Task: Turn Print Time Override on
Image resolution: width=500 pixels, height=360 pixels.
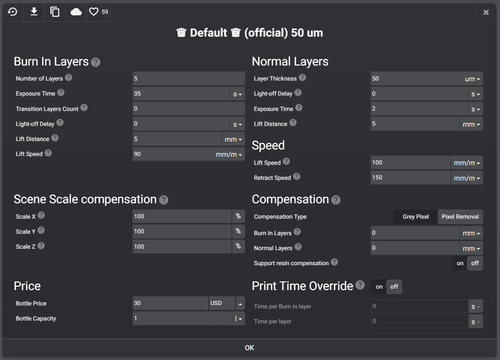Action: pos(379,287)
